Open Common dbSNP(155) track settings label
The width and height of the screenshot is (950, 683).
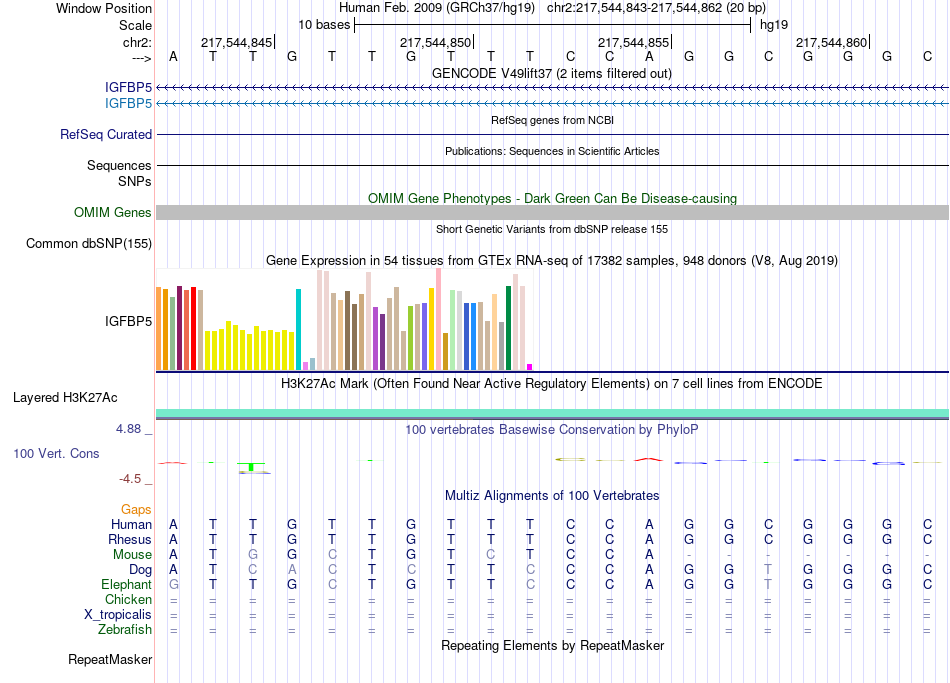(x=88, y=244)
